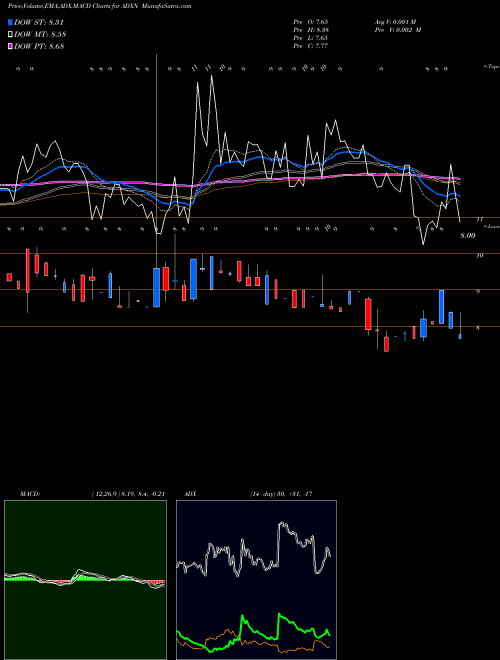Click the lowest red candle near bottom right
The height and width of the screenshot is (660, 500).
click(386, 344)
